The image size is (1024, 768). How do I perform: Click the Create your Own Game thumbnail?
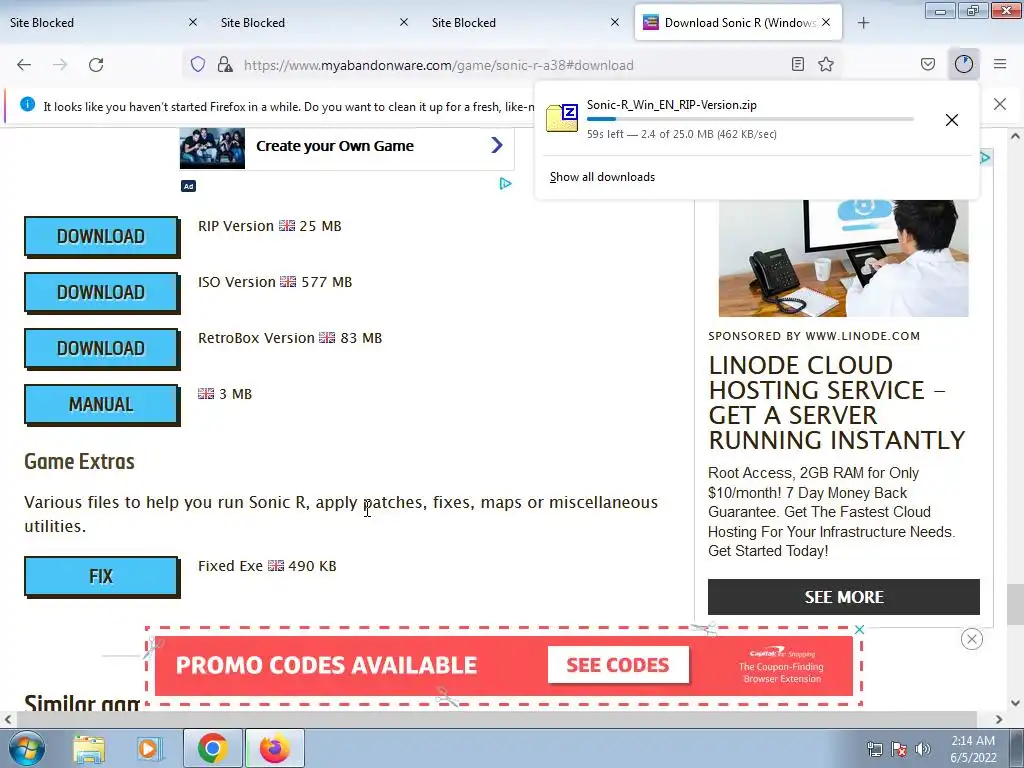[x=212, y=149]
